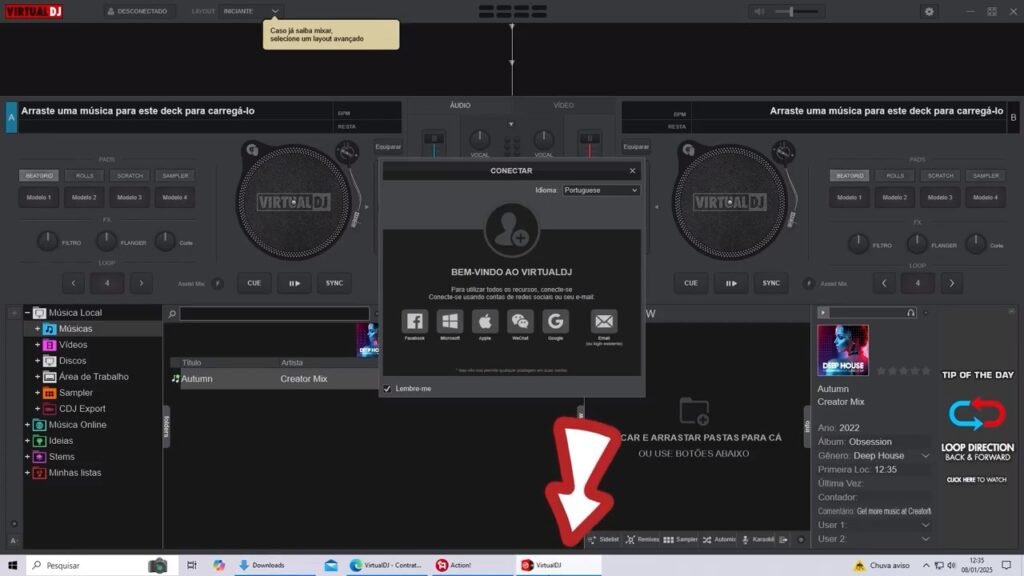Connect using the WeChat icon
1024x576 pixels.
click(x=520, y=322)
